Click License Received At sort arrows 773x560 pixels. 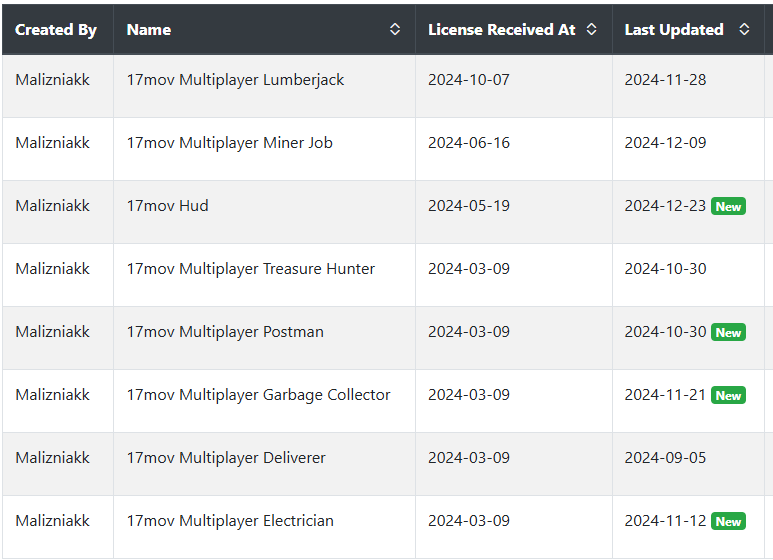[x=592, y=29]
